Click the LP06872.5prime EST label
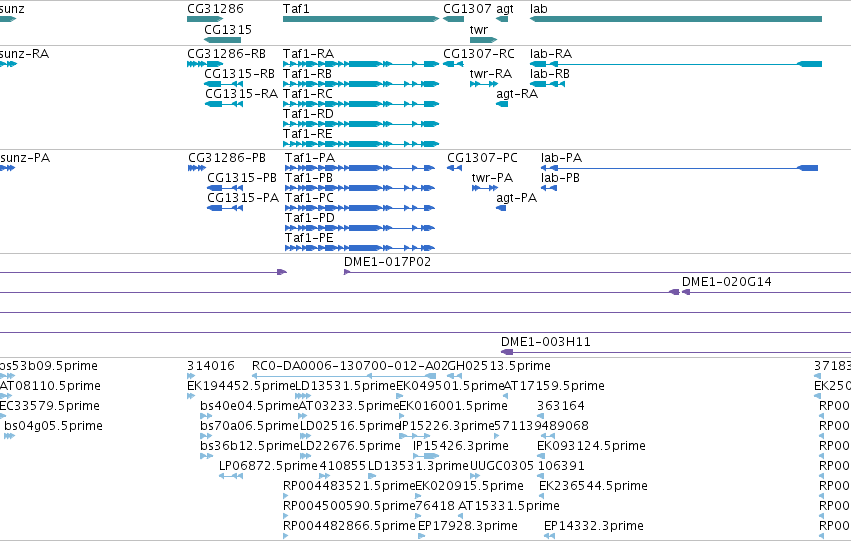 point(268,466)
